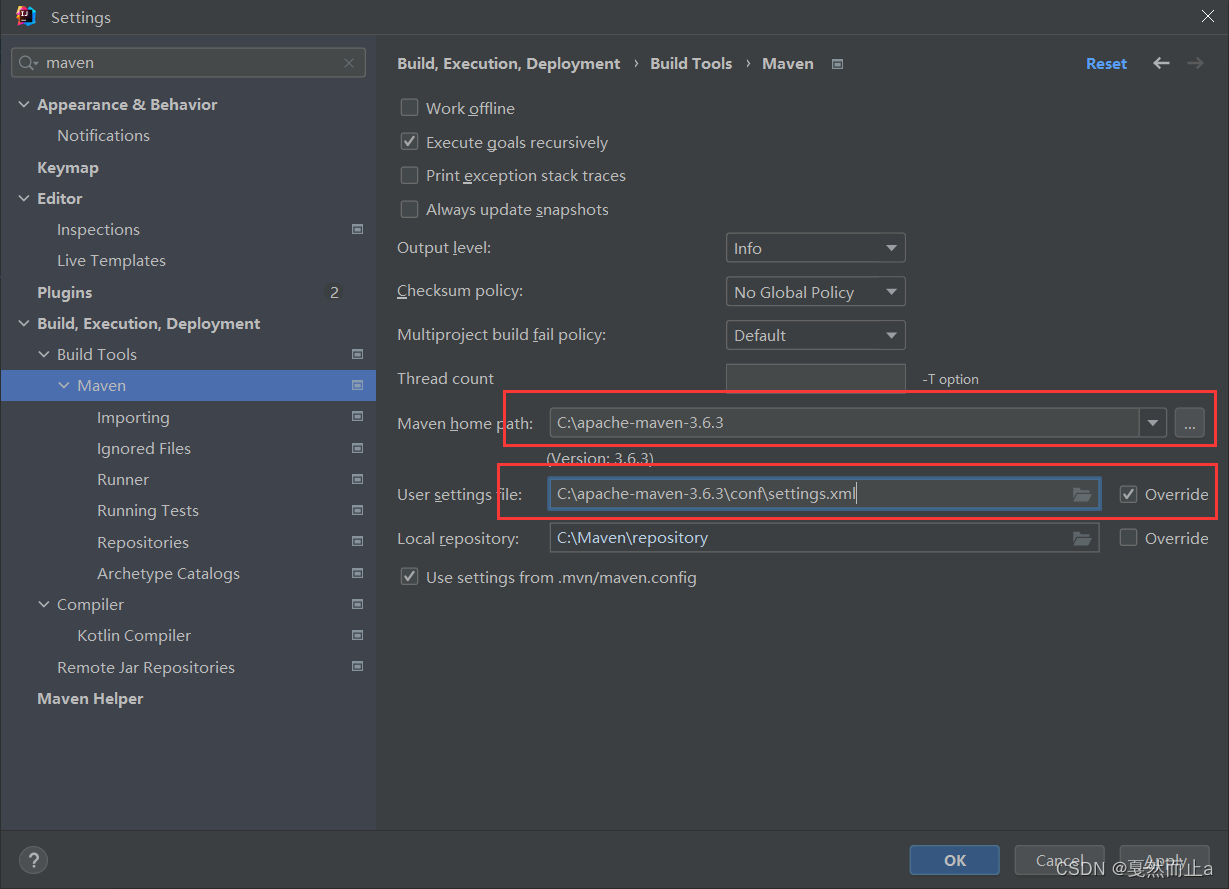Focus the Local repository path field
This screenshot has height=889, width=1229.
824,538
